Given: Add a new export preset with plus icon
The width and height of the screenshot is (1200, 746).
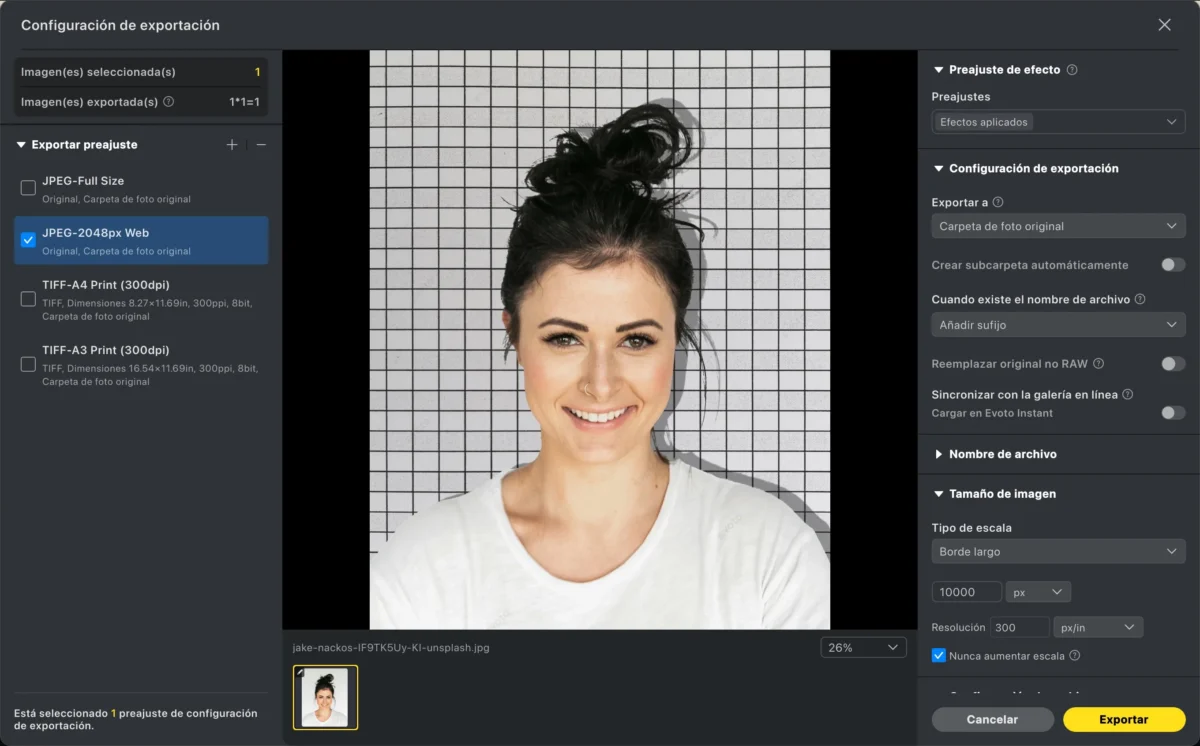Looking at the screenshot, I should 232,145.
